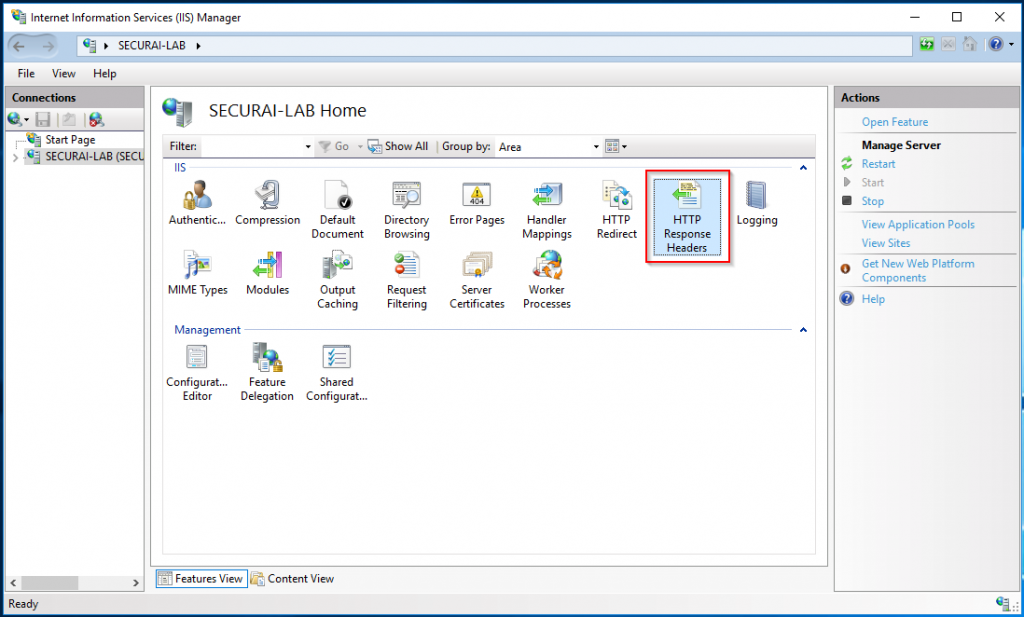Click the Up icon in Connections toolbar
The width and height of the screenshot is (1024, 617).
pyautogui.click(x=69, y=119)
